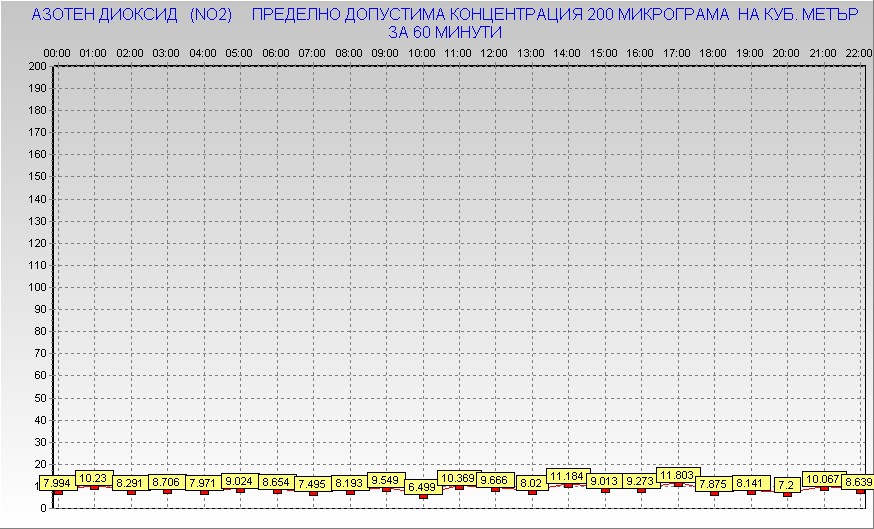Click the 50 y-axis label
This screenshot has width=874, height=529.
41,398
